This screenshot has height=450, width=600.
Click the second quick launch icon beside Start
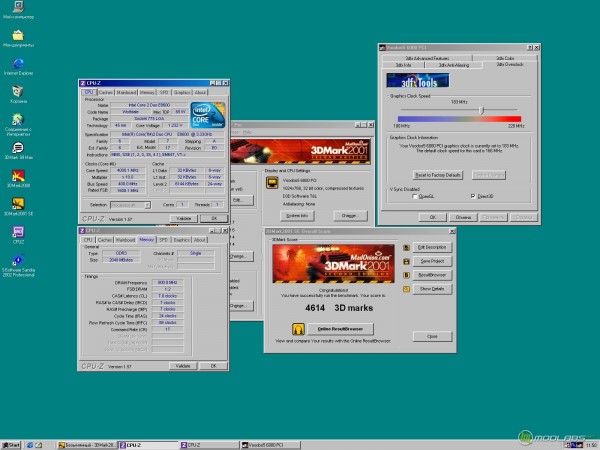pyautogui.click(x=39, y=445)
